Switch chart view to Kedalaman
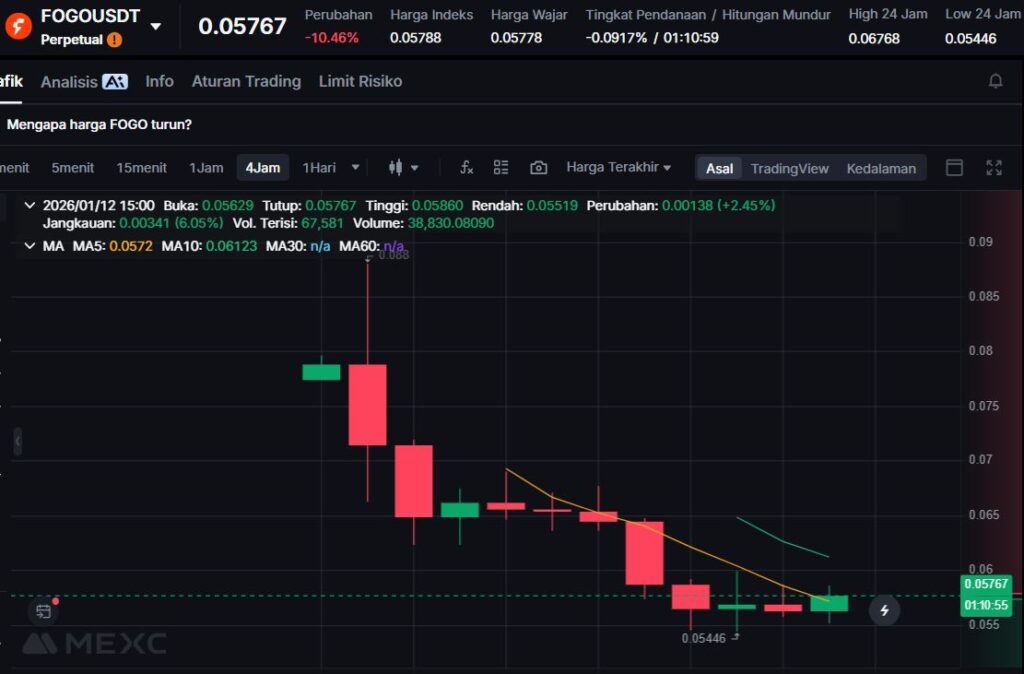Viewport: 1024px width, 674px height. click(x=880, y=168)
